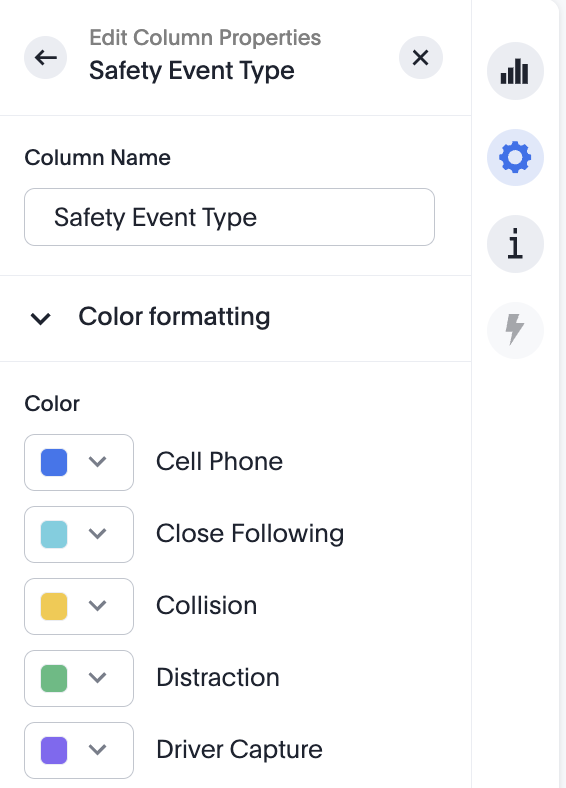This screenshot has height=788, width=566.
Task: Open the Close Following color dropdown arrow
Action: tap(97, 534)
